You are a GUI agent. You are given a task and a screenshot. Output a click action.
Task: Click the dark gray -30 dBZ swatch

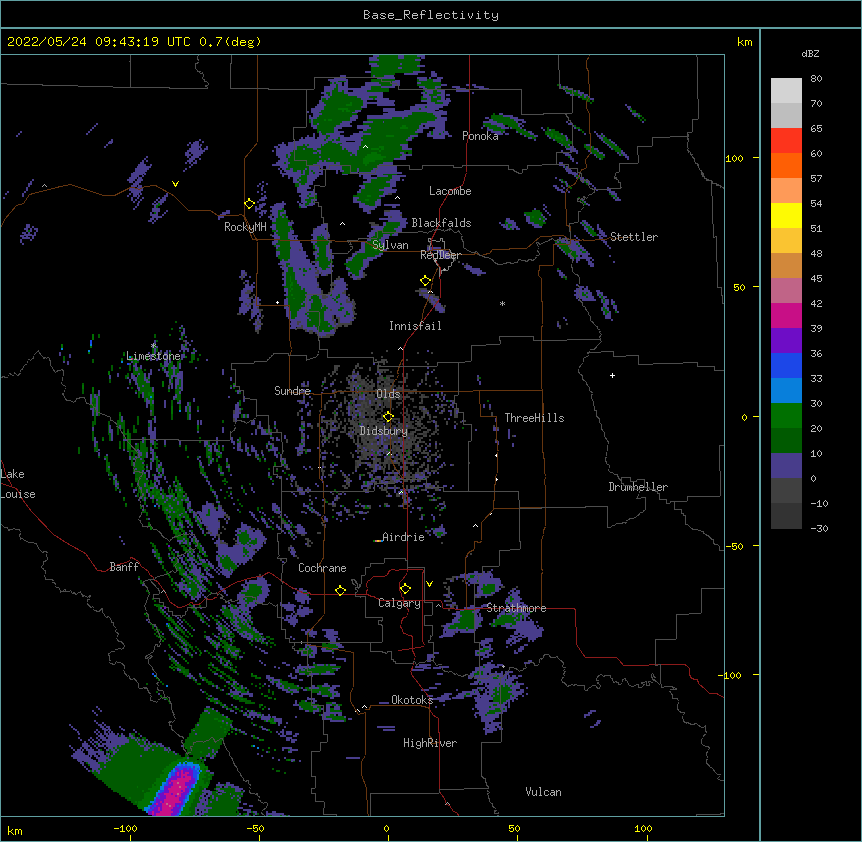pyautogui.click(x=786, y=516)
